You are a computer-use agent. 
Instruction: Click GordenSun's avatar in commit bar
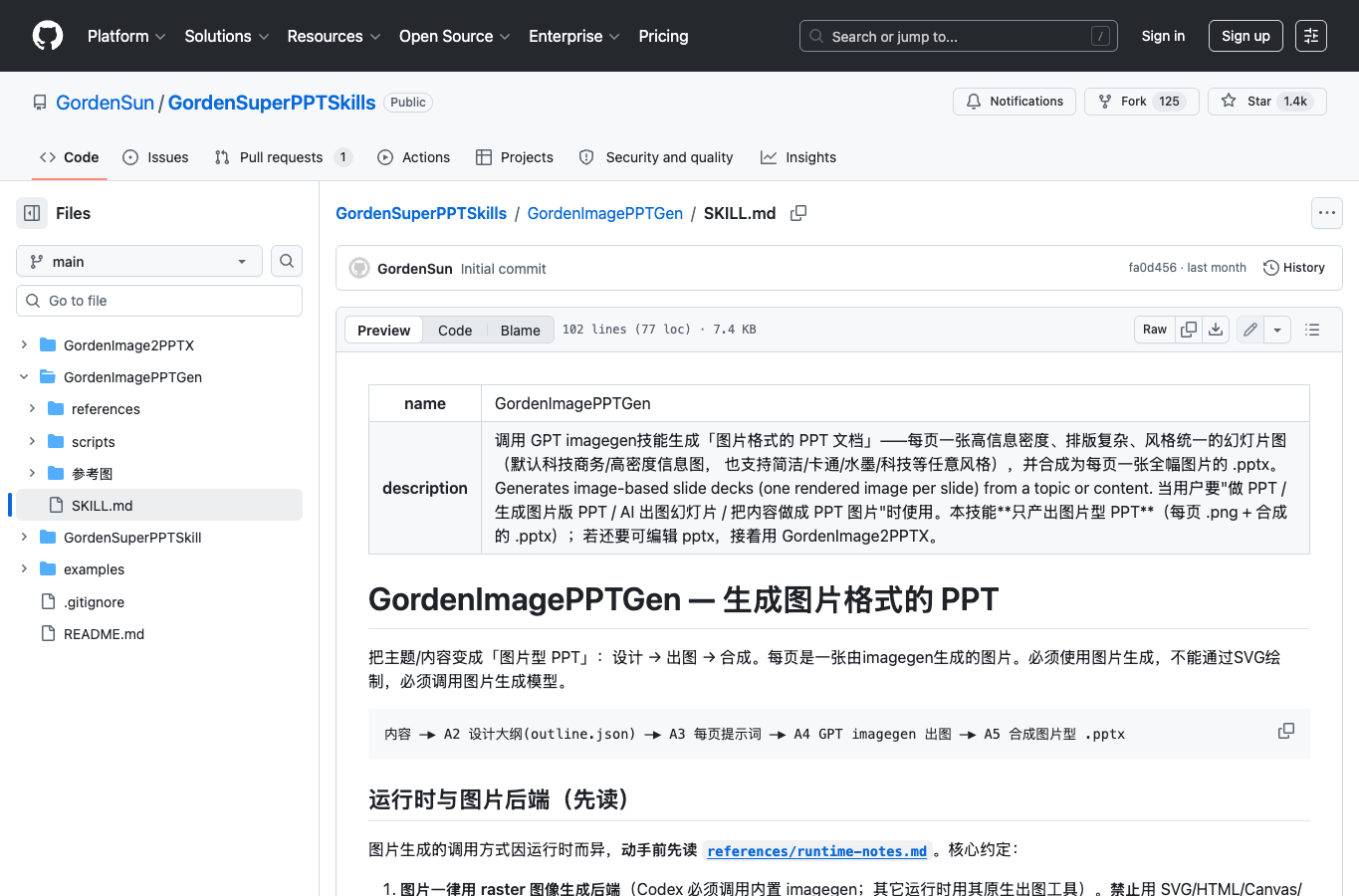pyautogui.click(x=359, y=268)
